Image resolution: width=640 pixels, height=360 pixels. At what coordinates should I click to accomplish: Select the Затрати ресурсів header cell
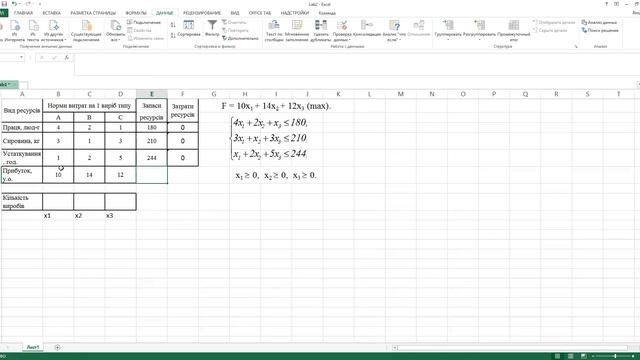coord(182,110)
